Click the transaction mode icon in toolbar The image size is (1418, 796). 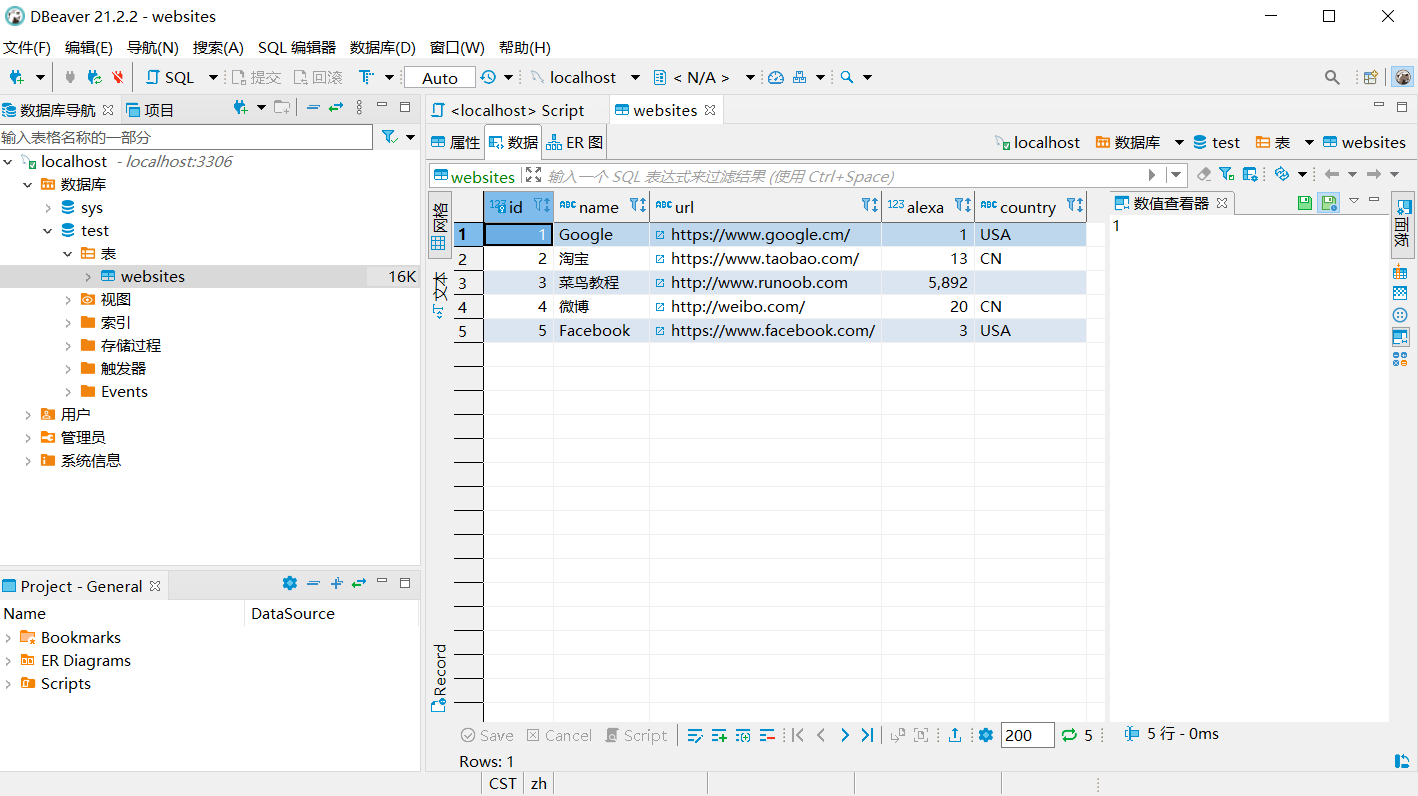point(367,77)
